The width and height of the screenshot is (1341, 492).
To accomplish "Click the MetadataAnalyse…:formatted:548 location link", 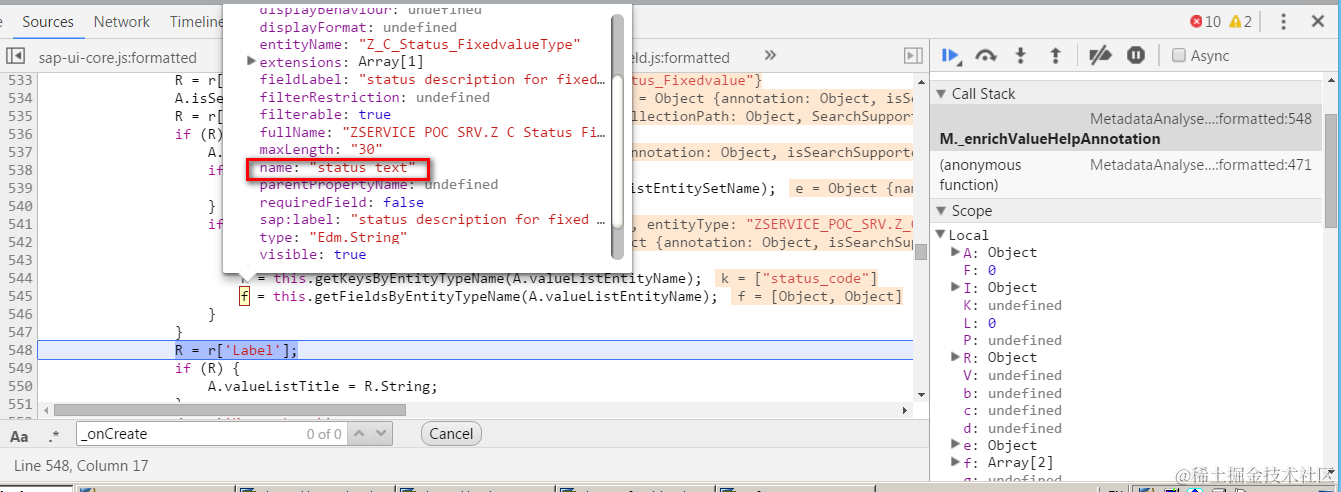I will (1200, 119).
